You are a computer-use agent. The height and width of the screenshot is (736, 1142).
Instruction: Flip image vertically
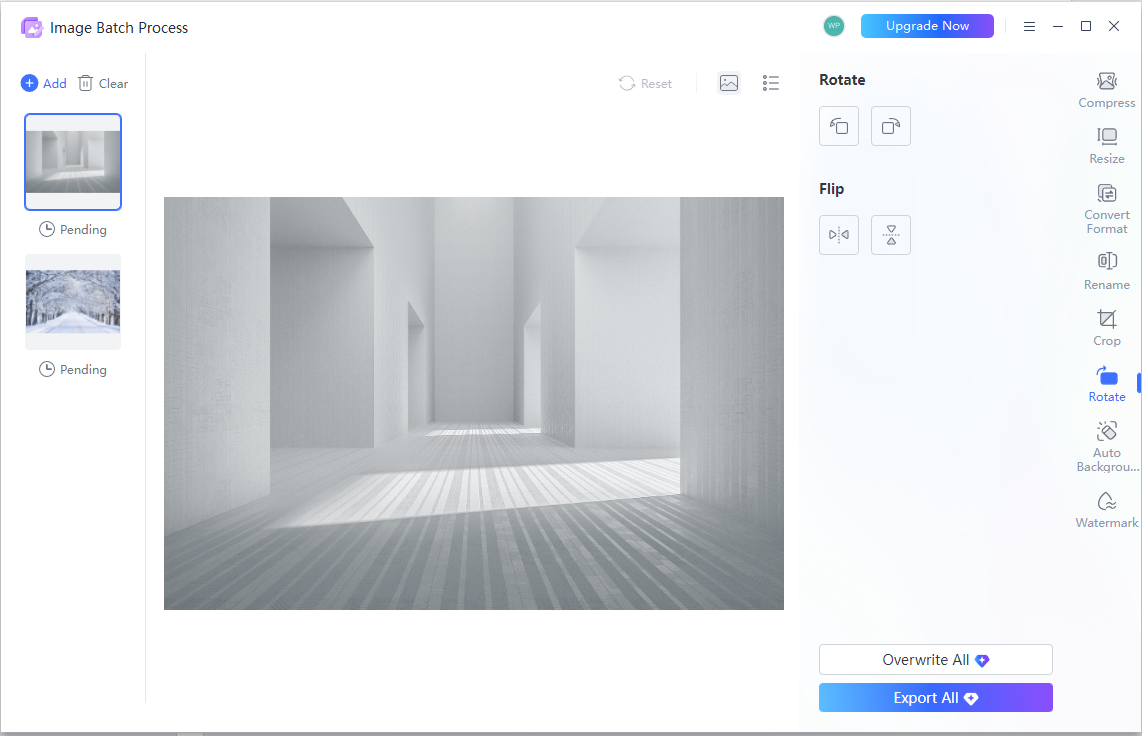(x=891, y=235)
